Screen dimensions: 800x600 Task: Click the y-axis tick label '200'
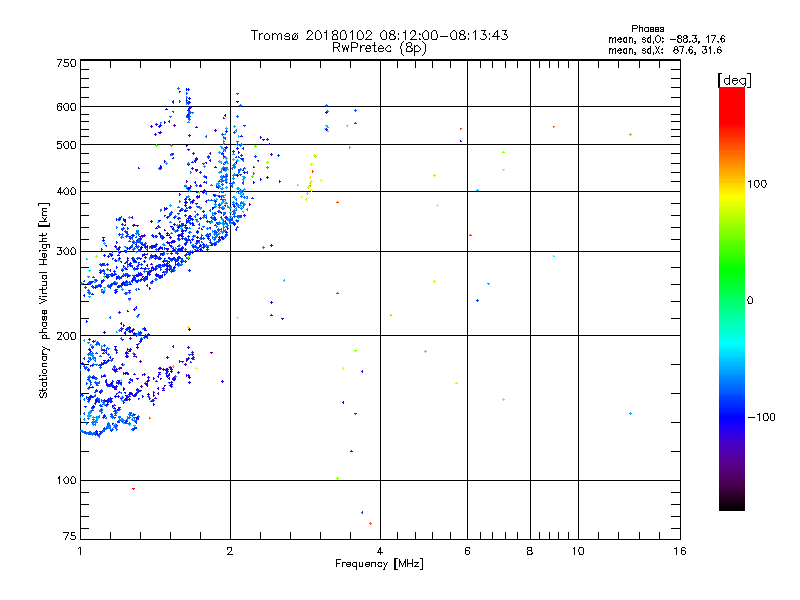click(66, 336)
